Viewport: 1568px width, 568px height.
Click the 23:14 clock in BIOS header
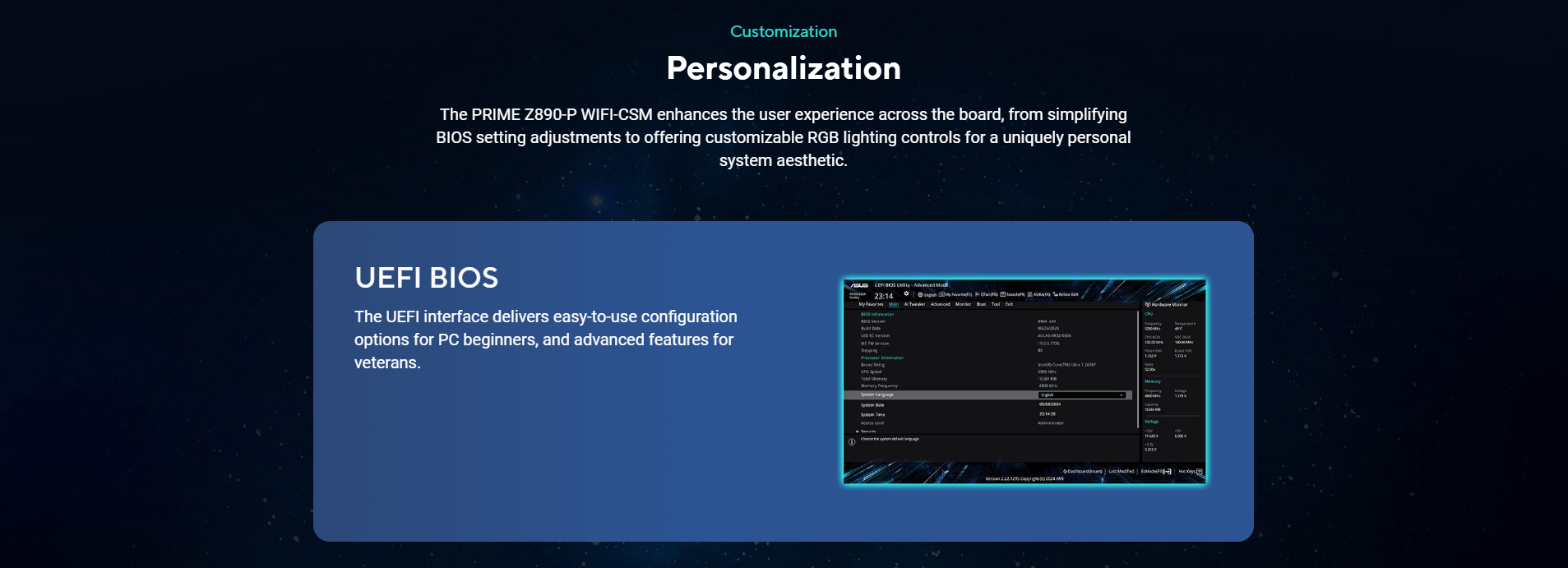click(884, 296)
